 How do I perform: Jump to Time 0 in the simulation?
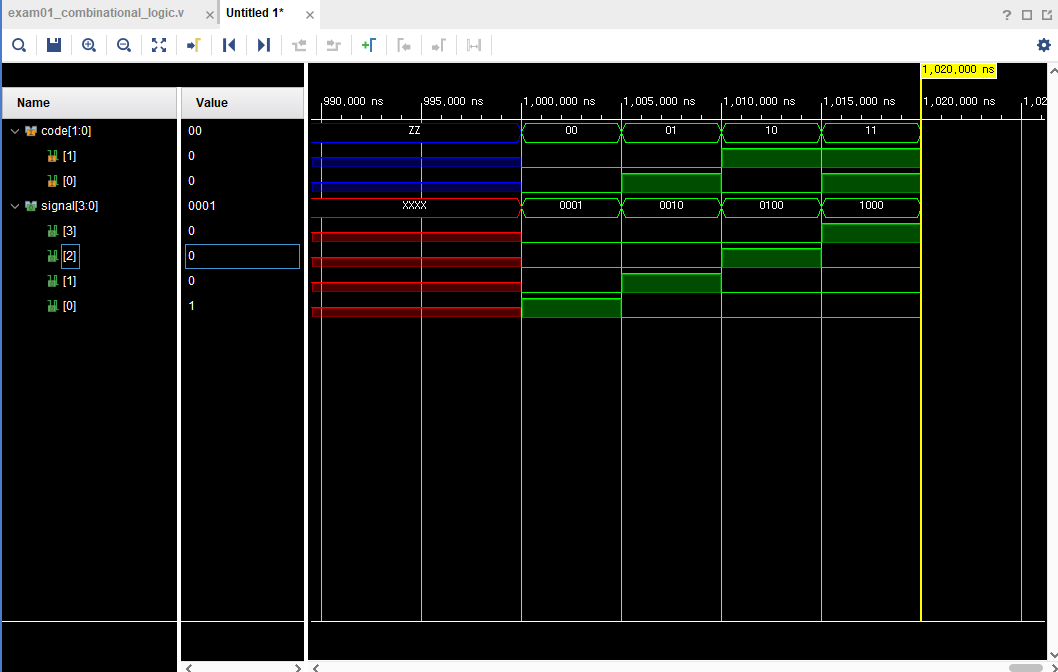(228, 45)
